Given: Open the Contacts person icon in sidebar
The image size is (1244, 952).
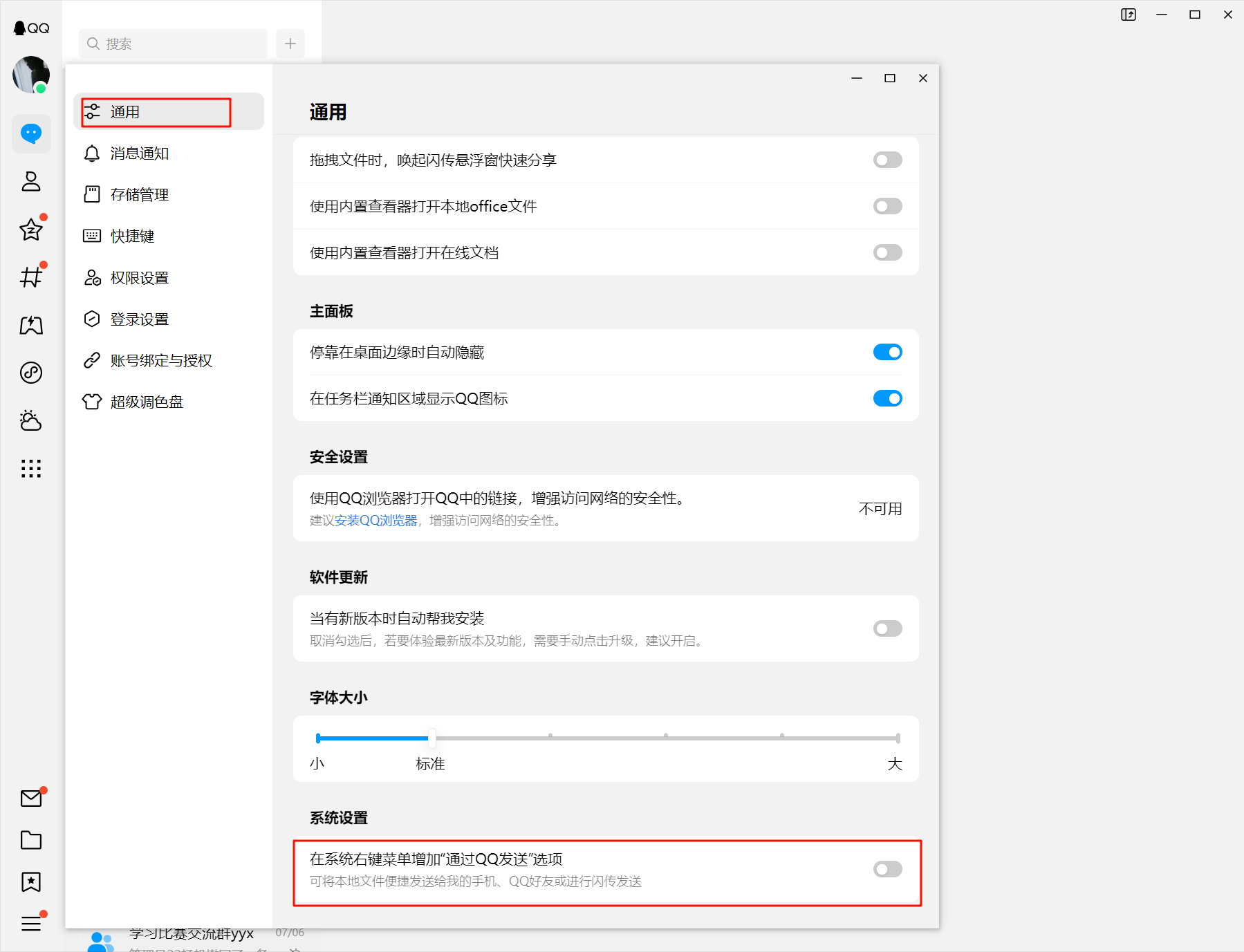Looking at the screenshot, I should (x=31, y=181).
